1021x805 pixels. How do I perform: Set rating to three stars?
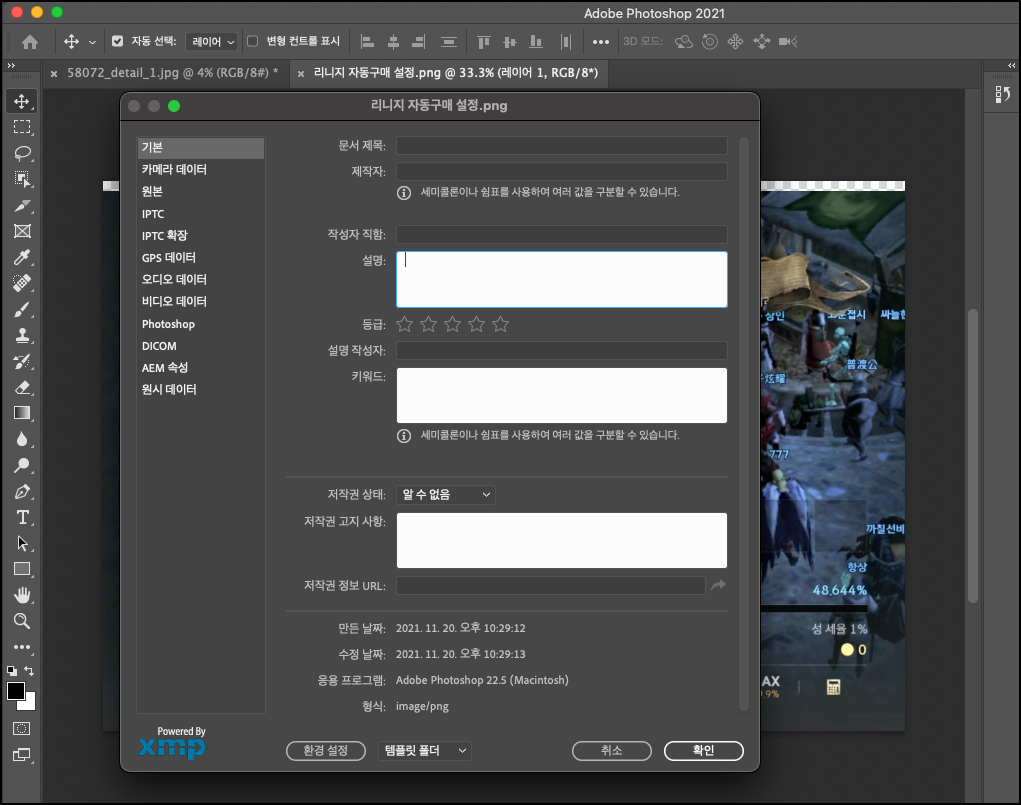coord(453,324)
